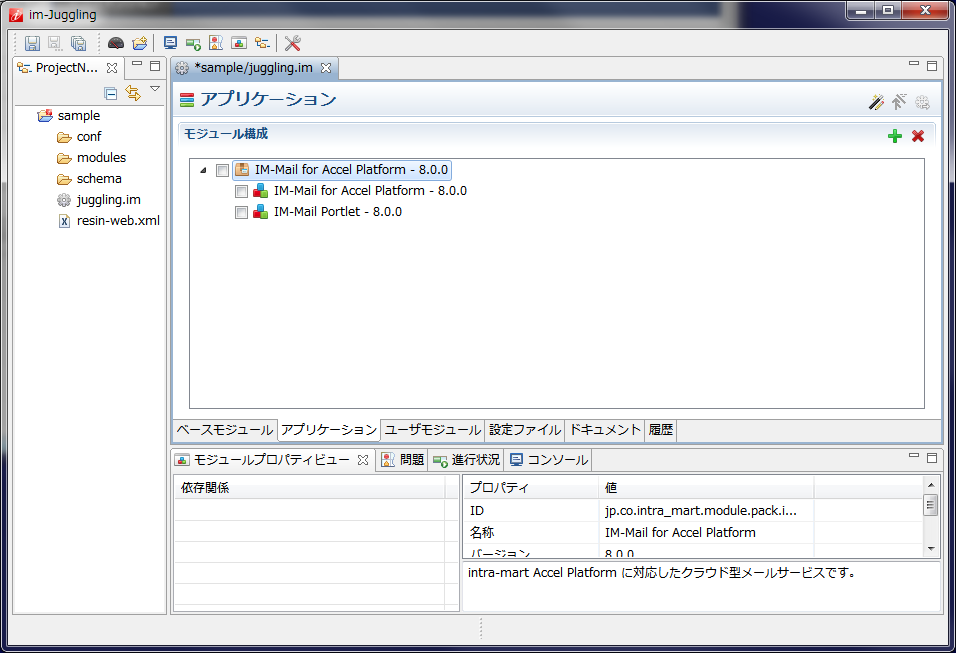956x653 pixels.
Task: Switch to 履歴 tab
Action: [661, 430]
